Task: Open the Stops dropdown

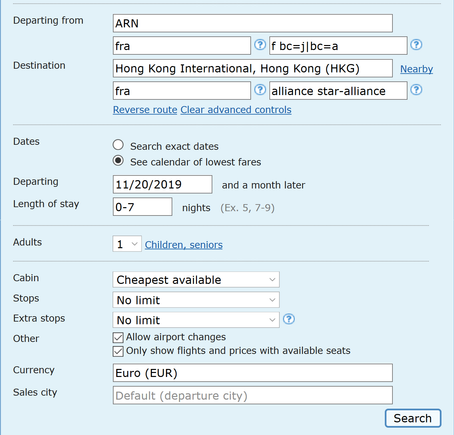Action: [x=196, y=300]
